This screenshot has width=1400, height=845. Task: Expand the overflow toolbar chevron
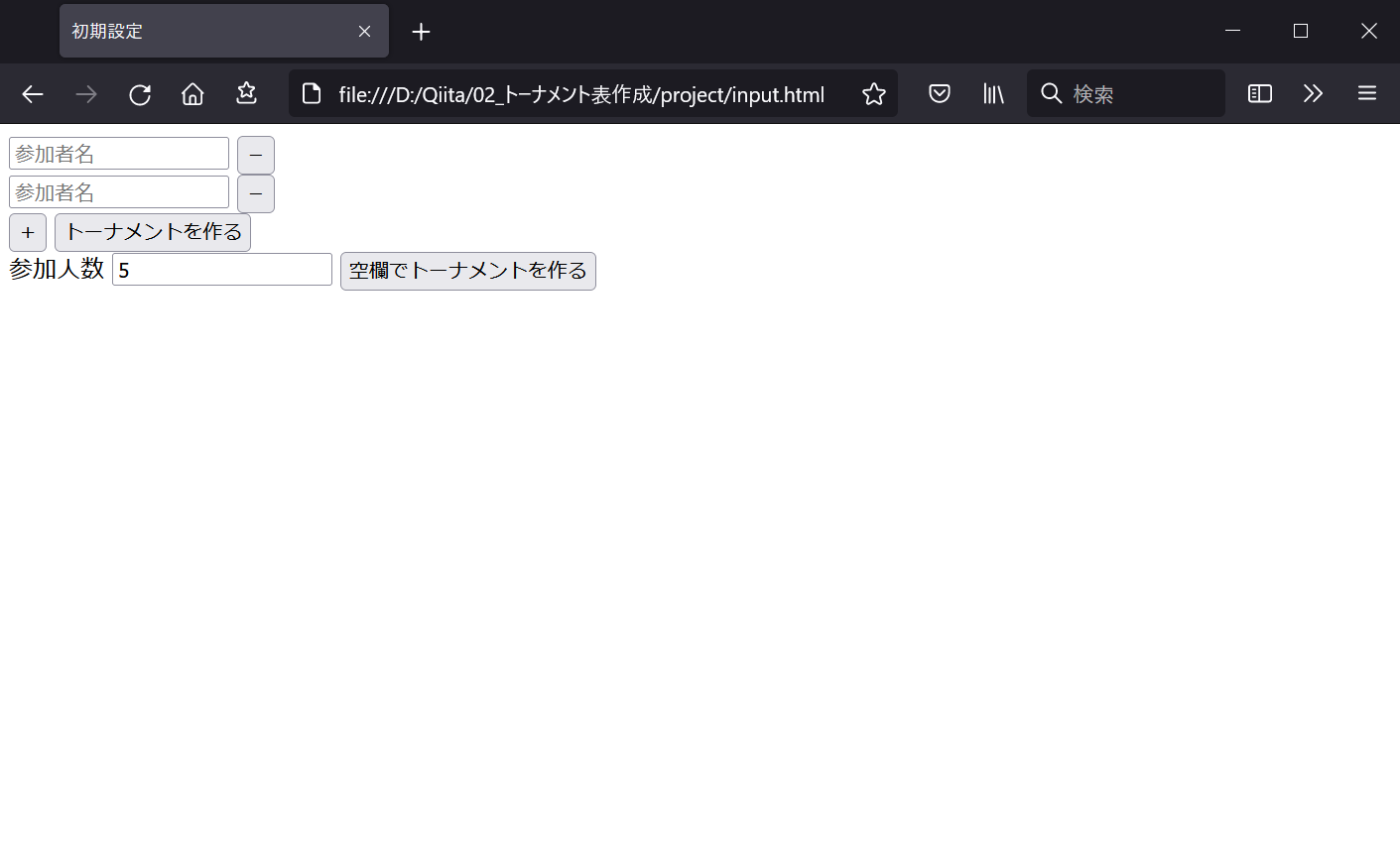click(1313, 93)
